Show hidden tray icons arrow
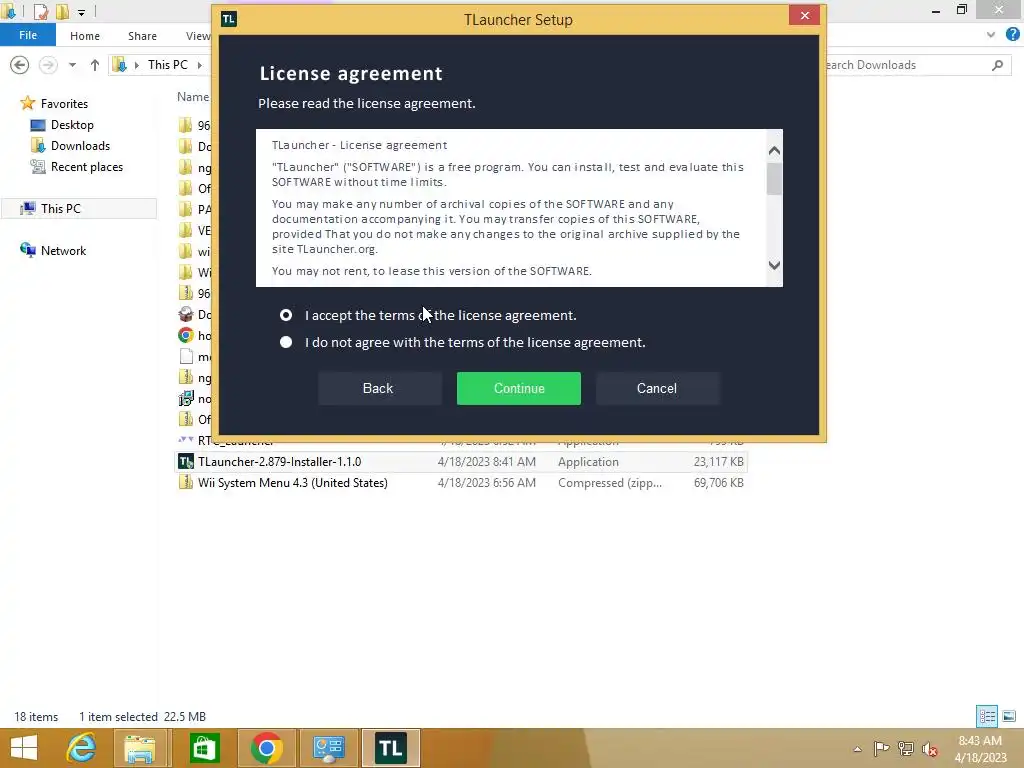Screen dimensions: 1024x768 coord(857,749)
